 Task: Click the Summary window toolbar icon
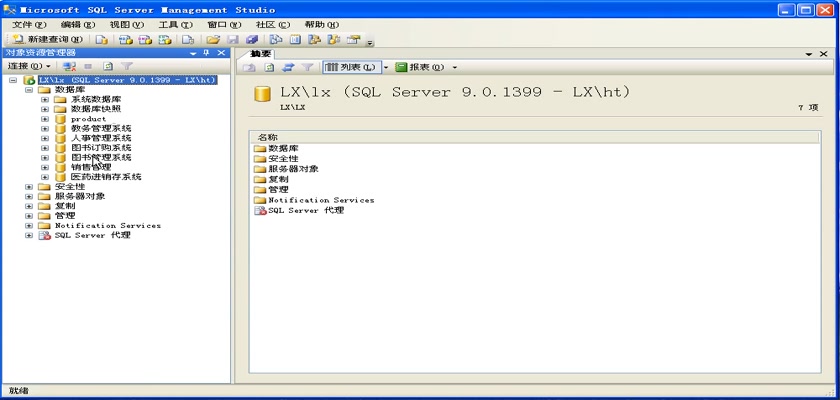(295, 39)
